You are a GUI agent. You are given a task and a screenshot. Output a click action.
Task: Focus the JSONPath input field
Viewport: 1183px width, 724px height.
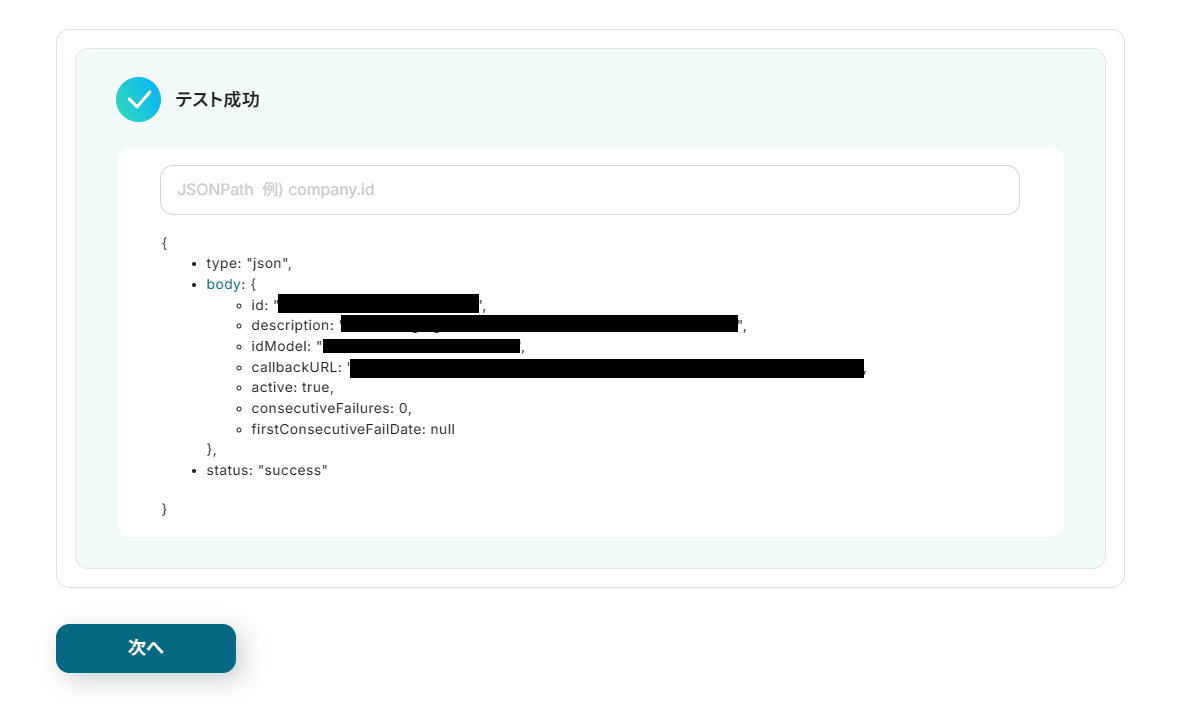pyautogui.click(x=589, y=190)
